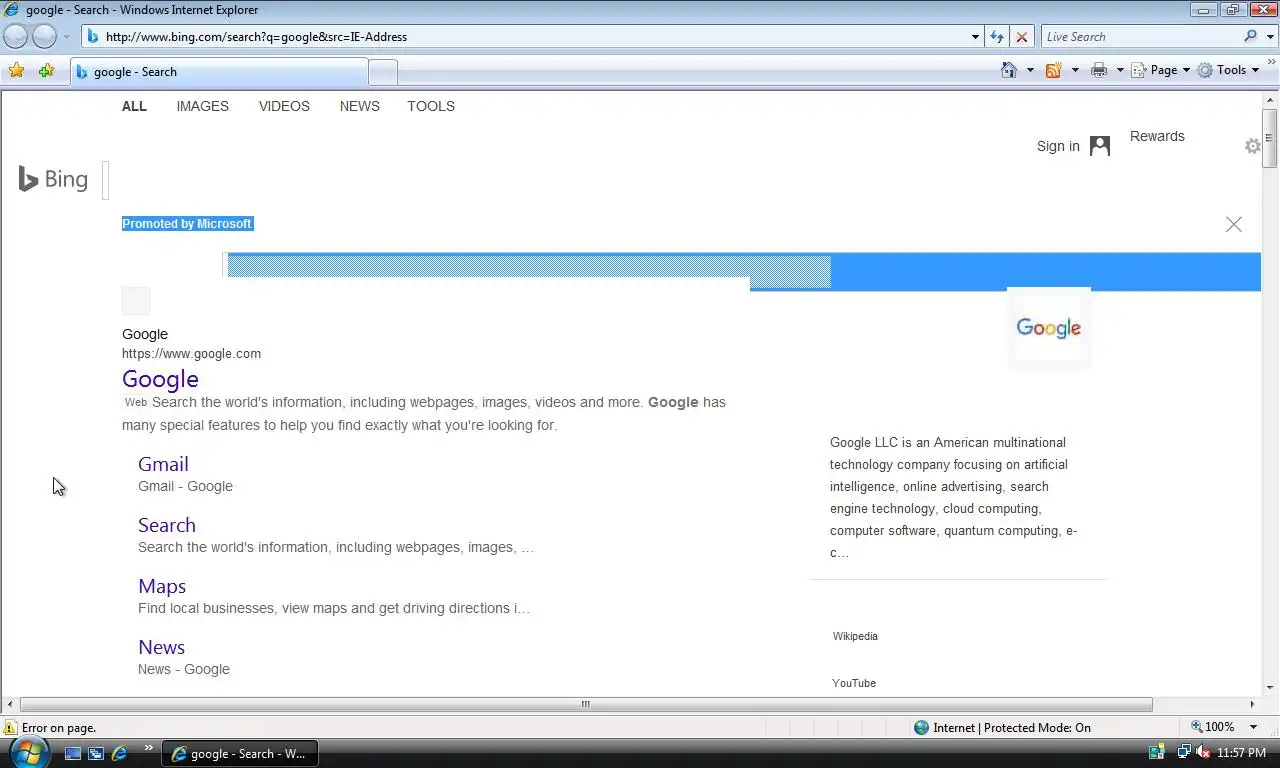Expand the zoom level dropdown arrow

click(1254, 727)
